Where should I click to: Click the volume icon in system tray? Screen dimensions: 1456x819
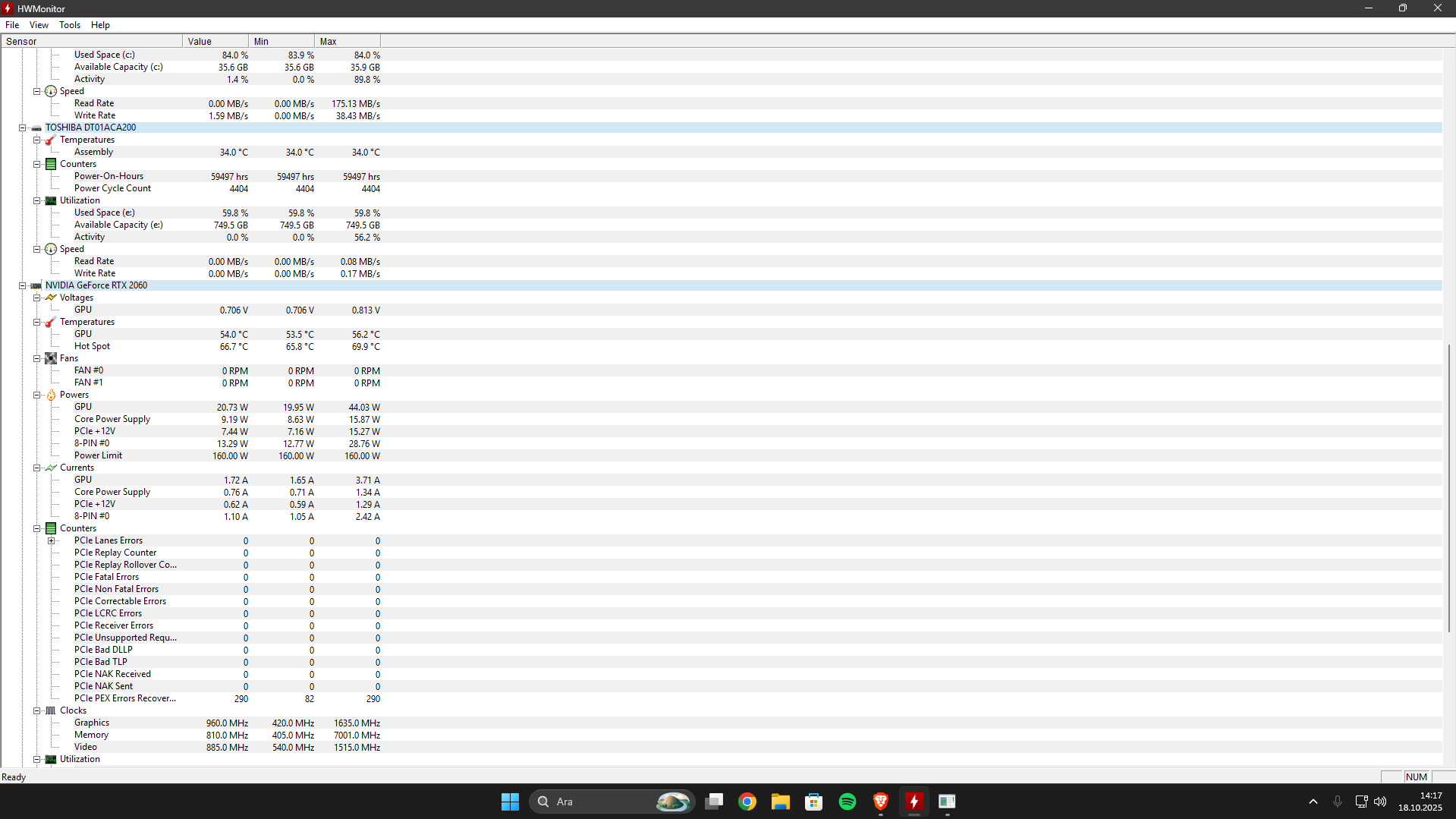coord(1380,802)
